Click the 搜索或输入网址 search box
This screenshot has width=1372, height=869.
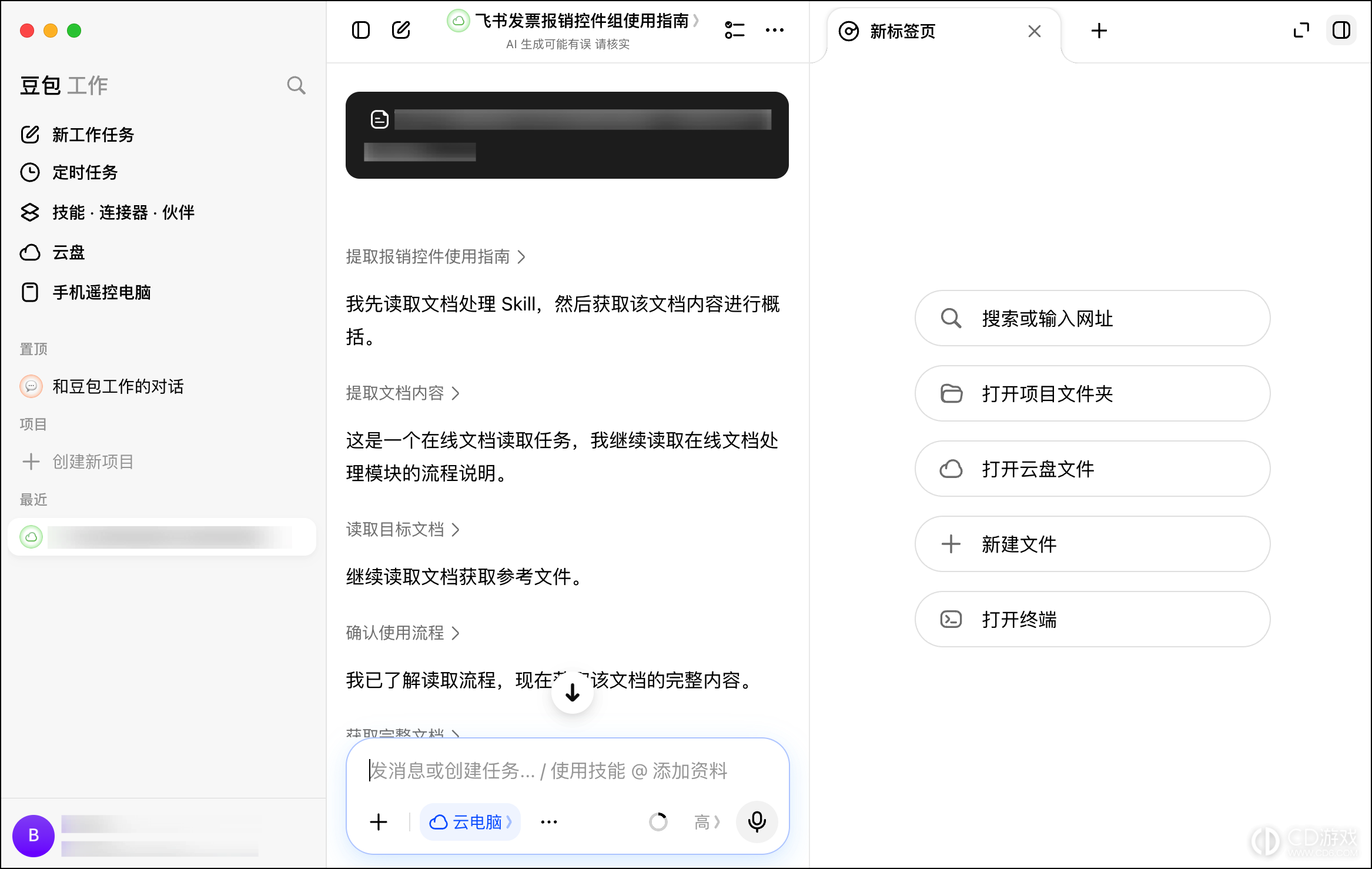pyautogui.click(x=1092, y=318)
